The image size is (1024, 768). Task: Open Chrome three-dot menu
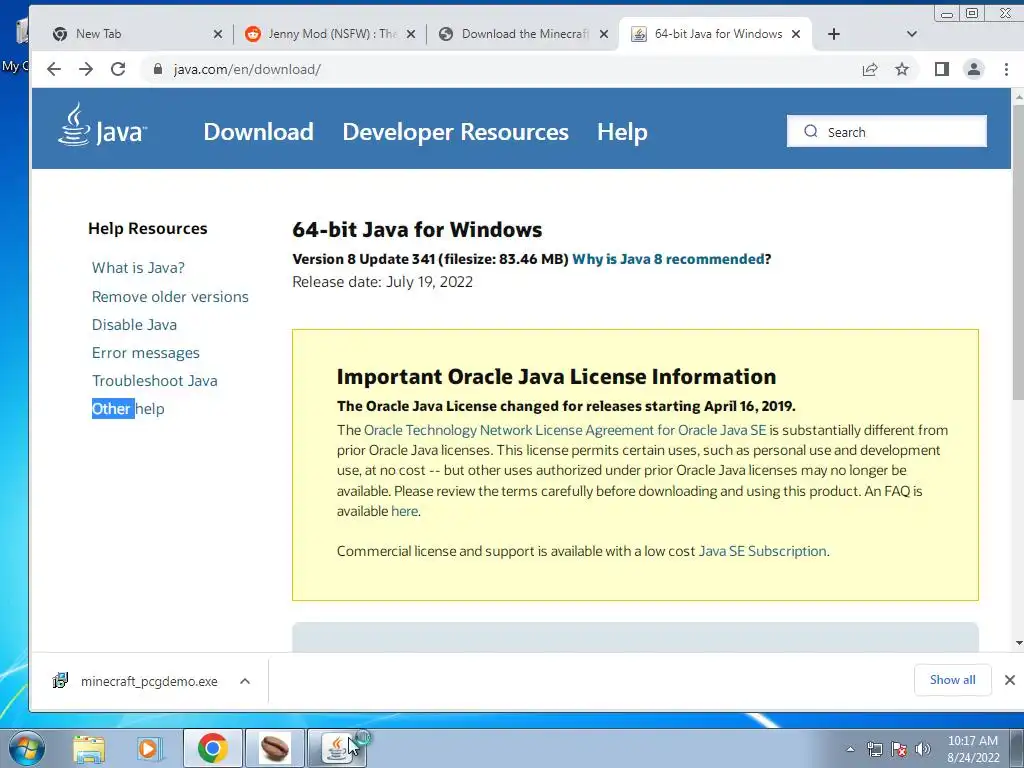coord(1006,69)
